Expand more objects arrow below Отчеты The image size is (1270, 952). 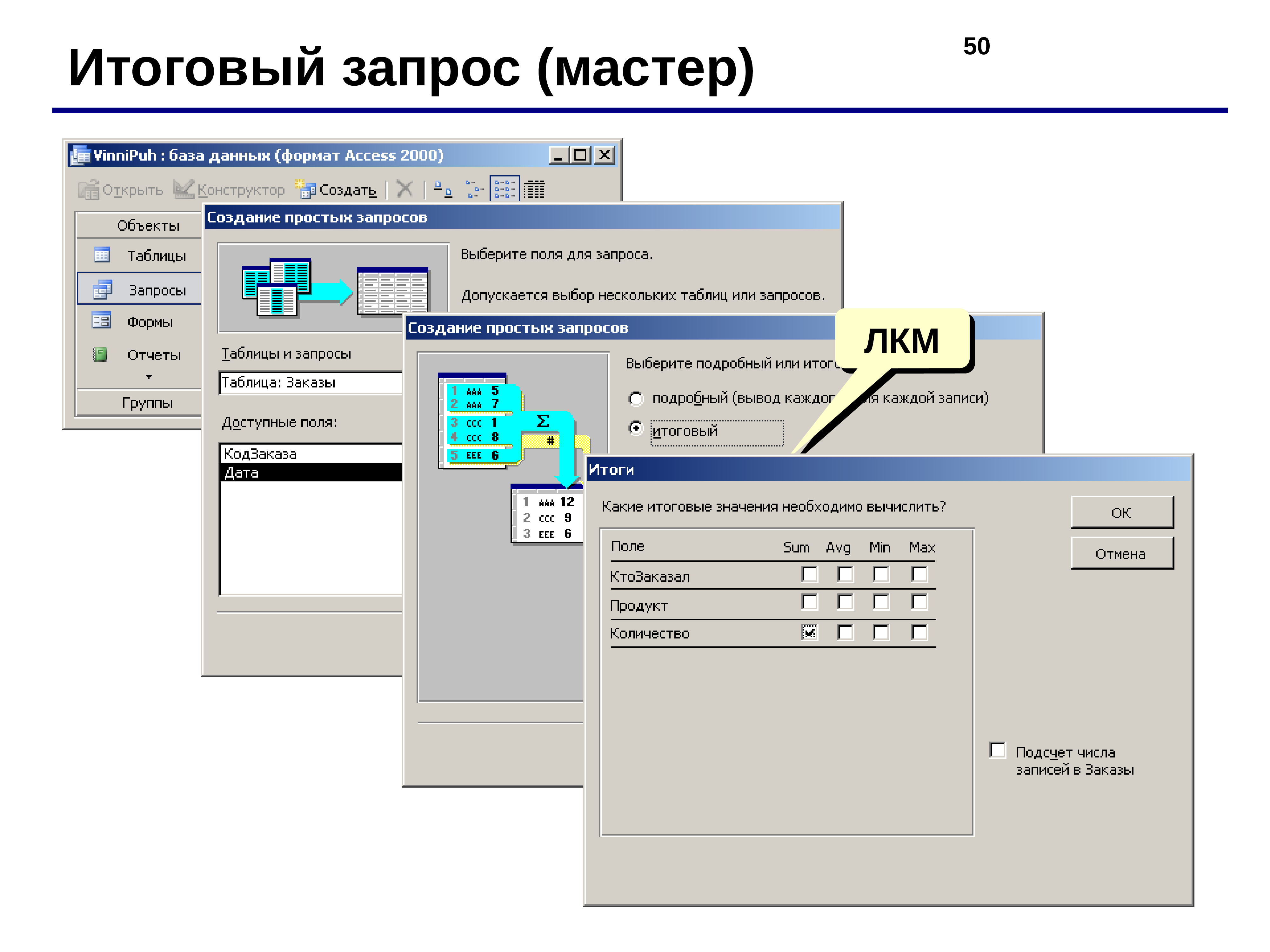pos(149,376)
